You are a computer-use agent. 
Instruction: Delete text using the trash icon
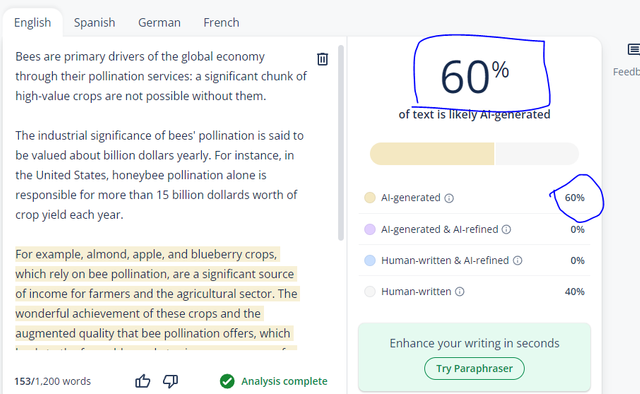click(322, 59)
